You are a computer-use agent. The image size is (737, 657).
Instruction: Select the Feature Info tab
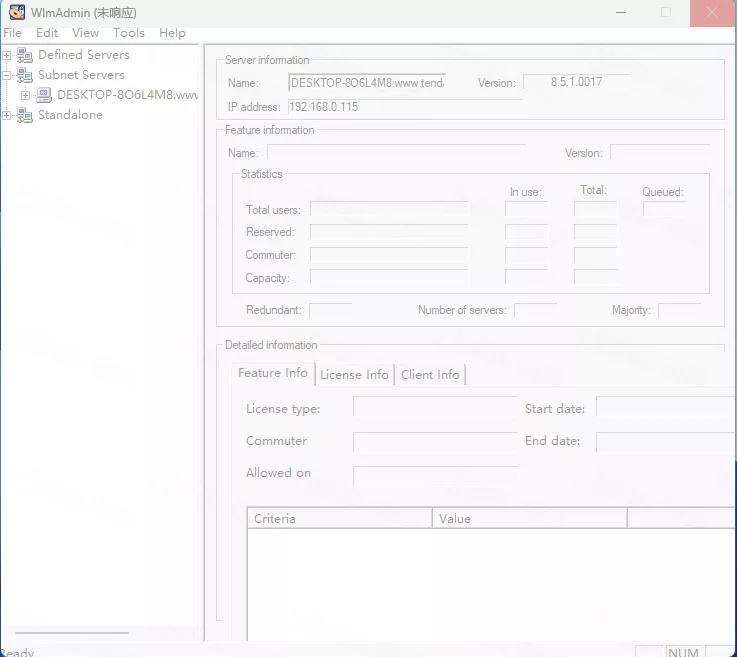[x=273, y=373]
